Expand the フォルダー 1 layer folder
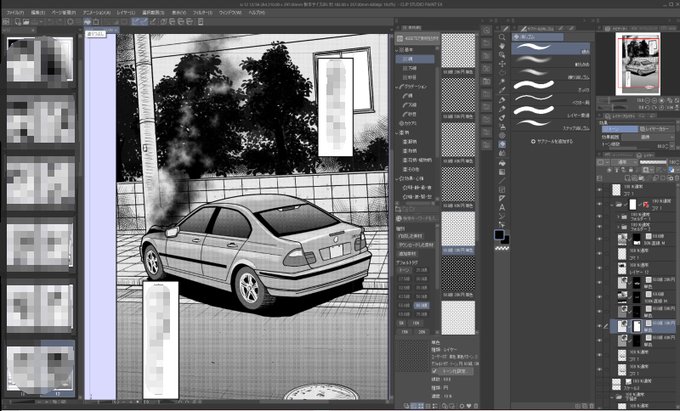 click(618, 216)
